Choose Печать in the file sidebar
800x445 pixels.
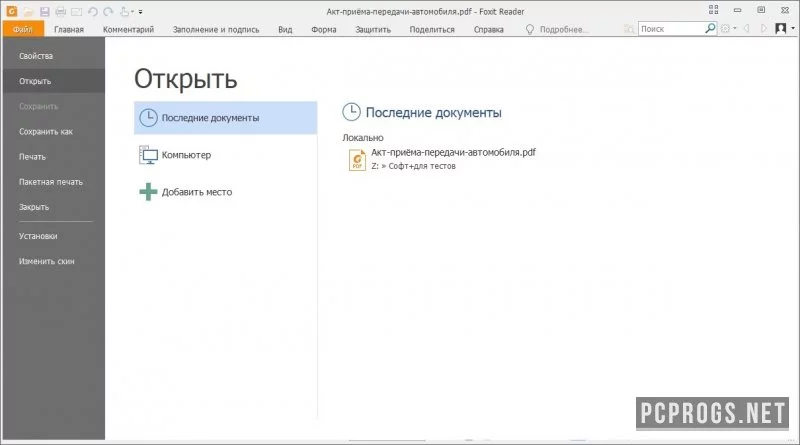pos(53,157)
